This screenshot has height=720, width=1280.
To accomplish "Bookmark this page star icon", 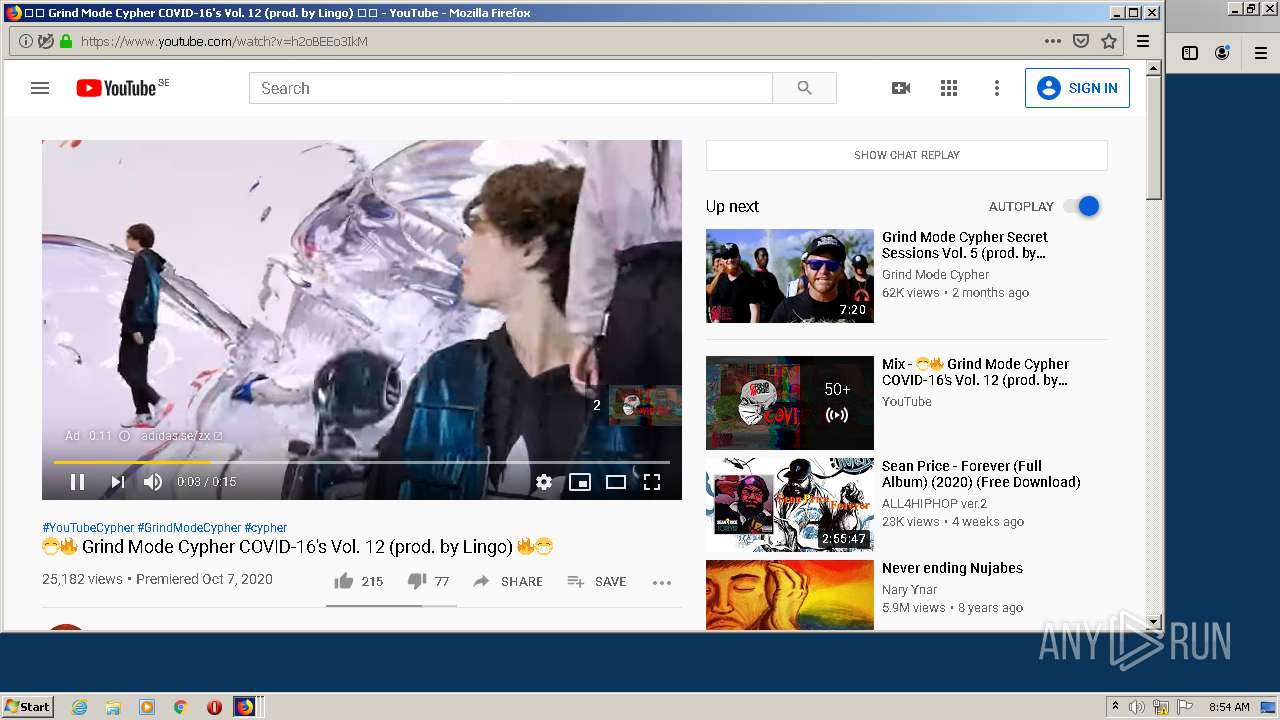I will pyautogui.click(x=1109, y=41).
